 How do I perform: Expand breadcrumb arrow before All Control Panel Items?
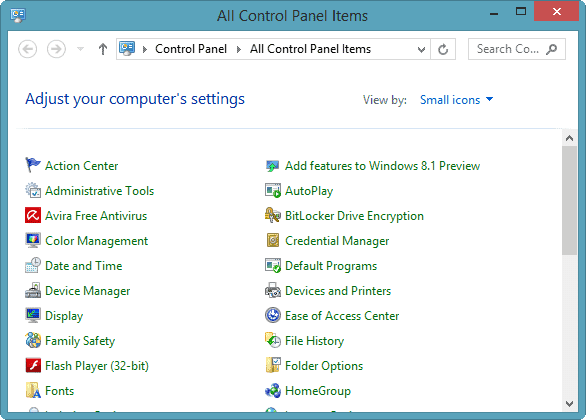pyautogui.click(x=239, y=49)
